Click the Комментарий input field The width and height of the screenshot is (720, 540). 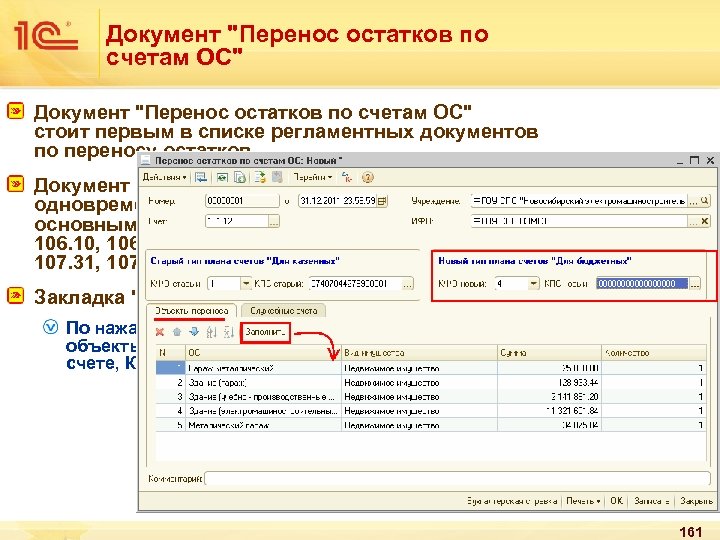[x=457, y=479]
